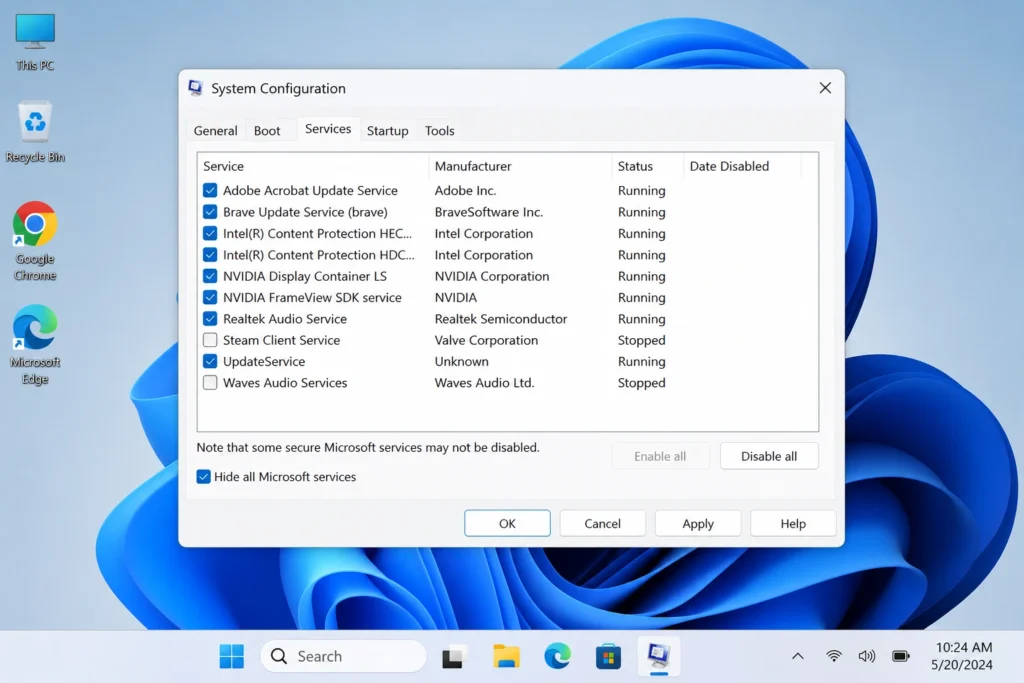Click the taskbar Search box
Viewport: 1024px width, 683px height.
[x=344, y=656]
